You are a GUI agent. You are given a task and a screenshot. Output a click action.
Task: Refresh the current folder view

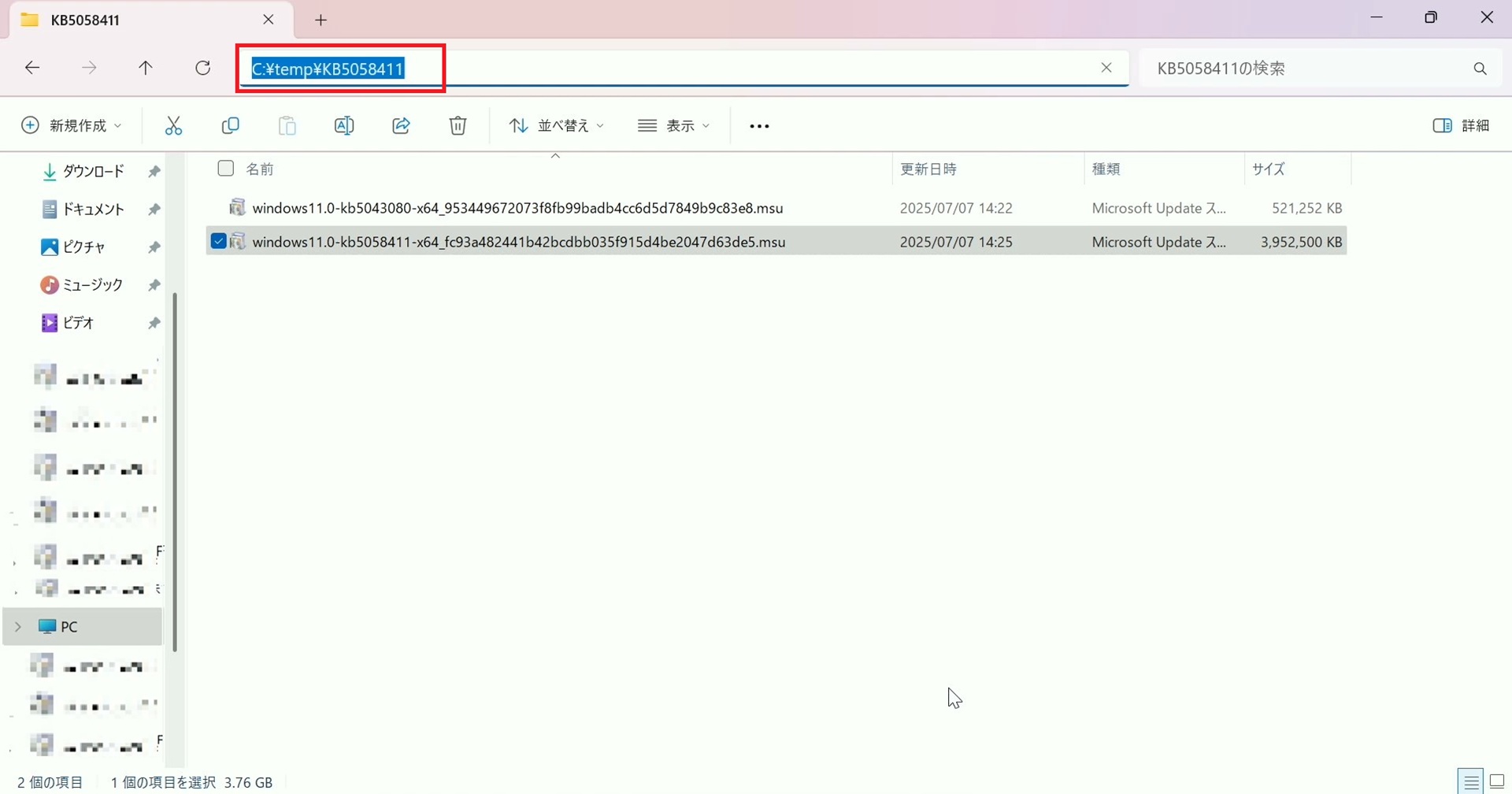(202, 69)
